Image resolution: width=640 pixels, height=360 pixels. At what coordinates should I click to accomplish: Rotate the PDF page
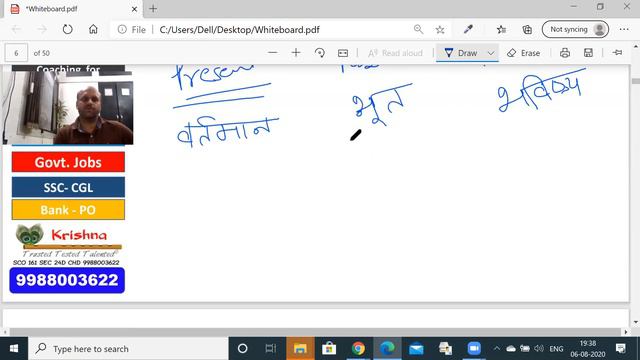[x=320, y=53]
